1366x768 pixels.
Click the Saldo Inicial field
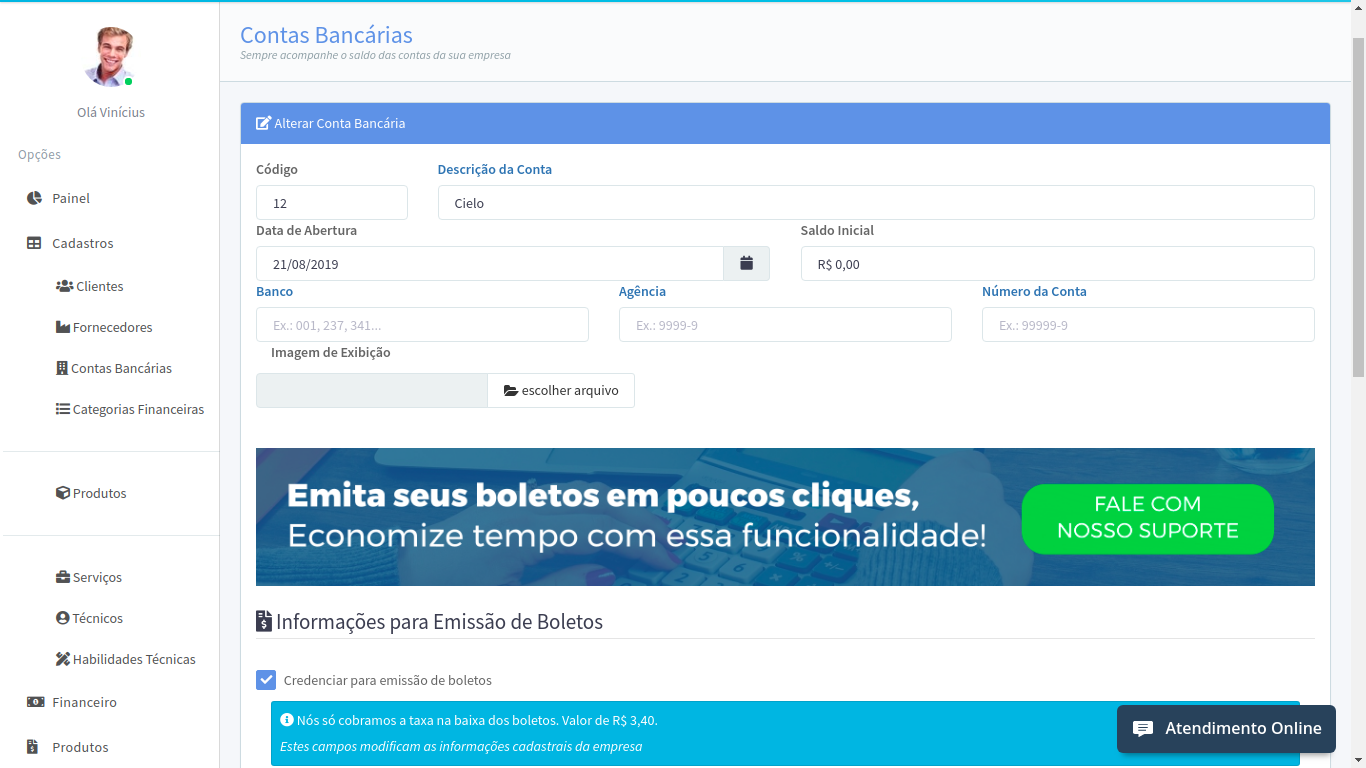1058,263
